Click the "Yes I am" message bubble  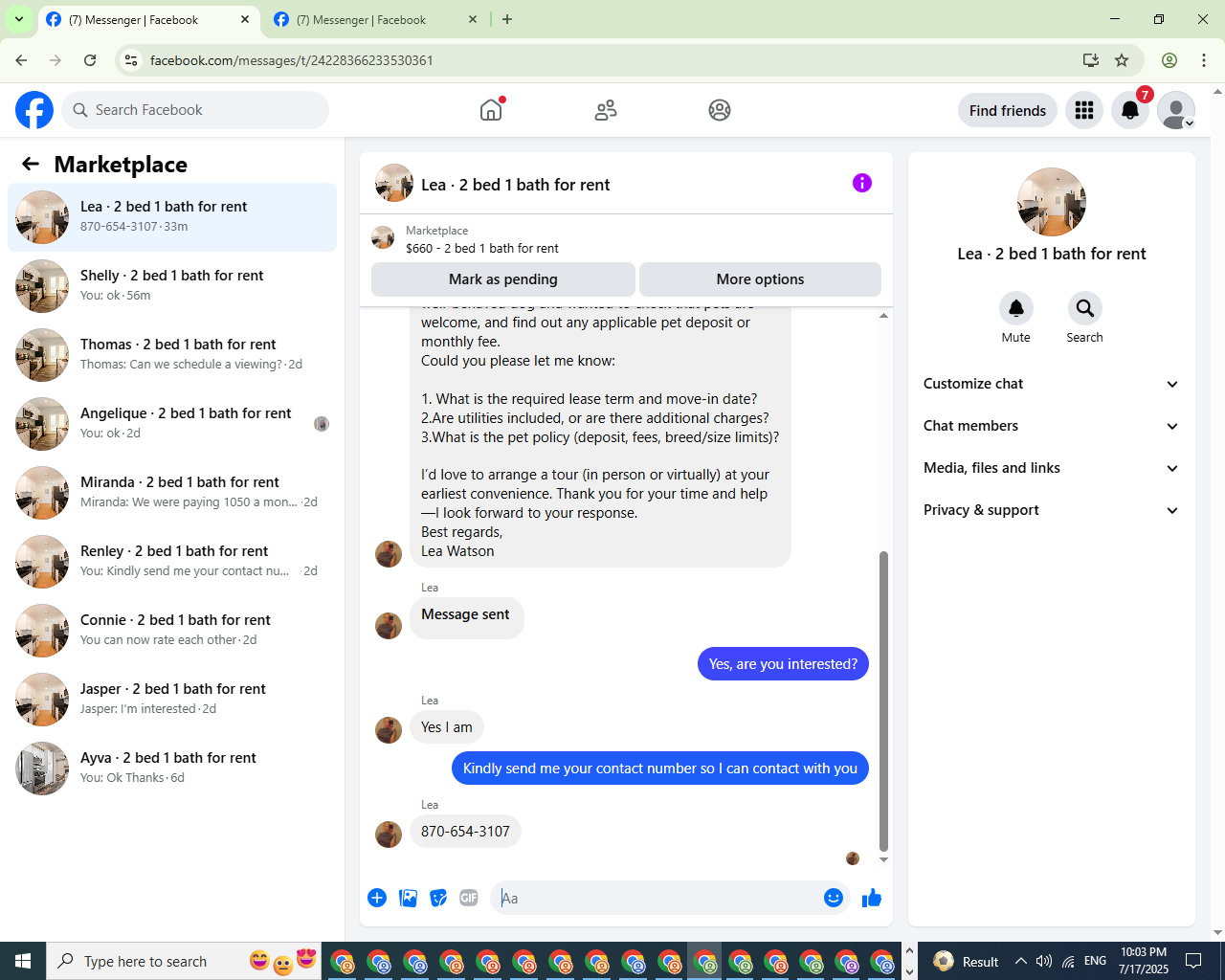point(447,727)
